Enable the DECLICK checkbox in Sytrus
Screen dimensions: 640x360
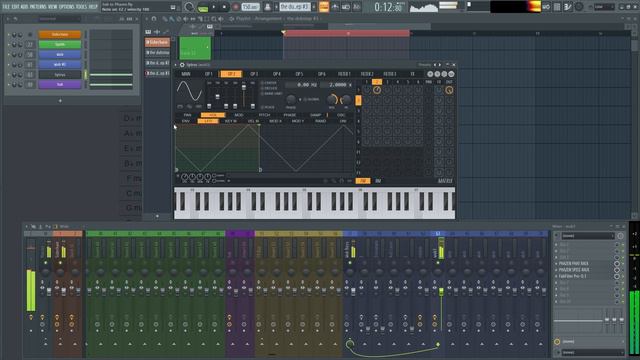coord(262,89)
